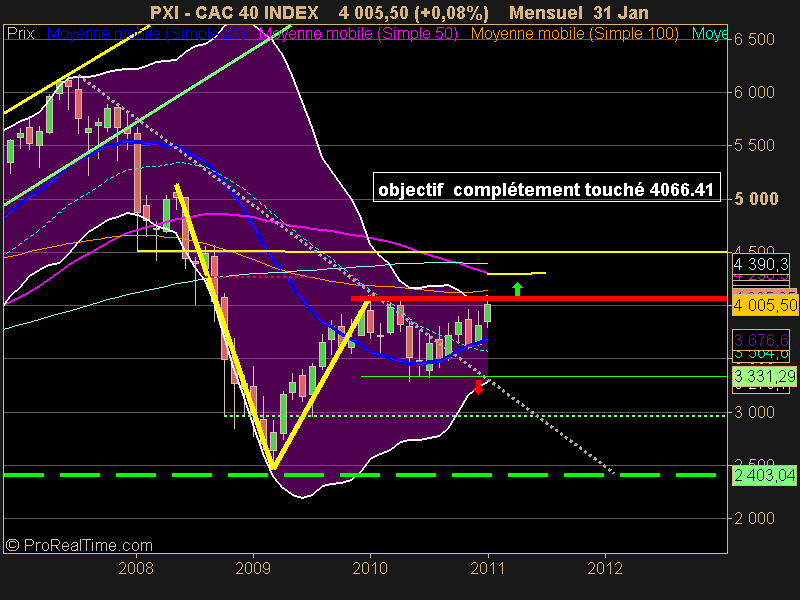Click the 2011 time axis label
Screen dimensions: 800x600
point(488,568)
